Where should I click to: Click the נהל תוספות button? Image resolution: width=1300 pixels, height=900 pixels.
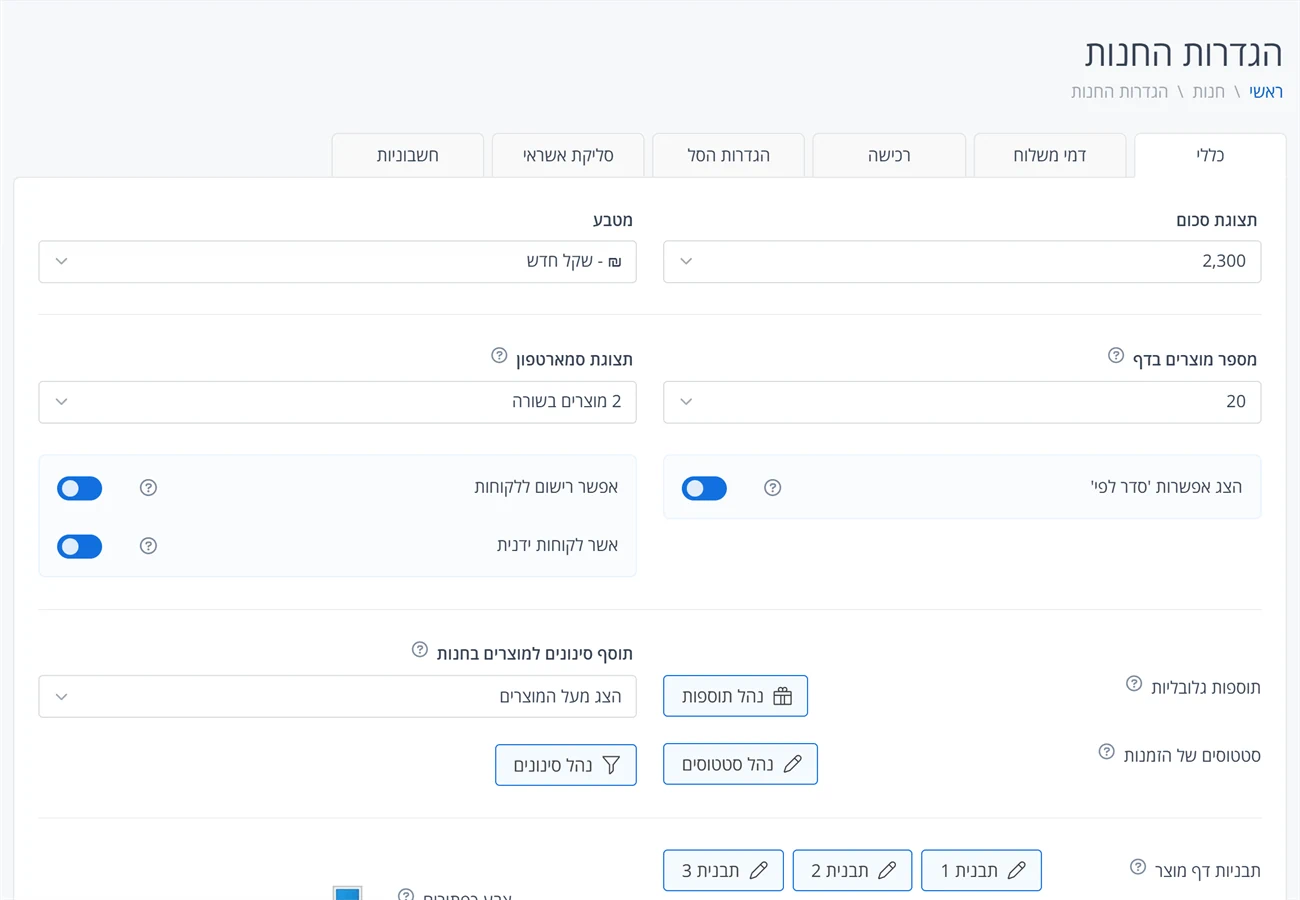736,696
